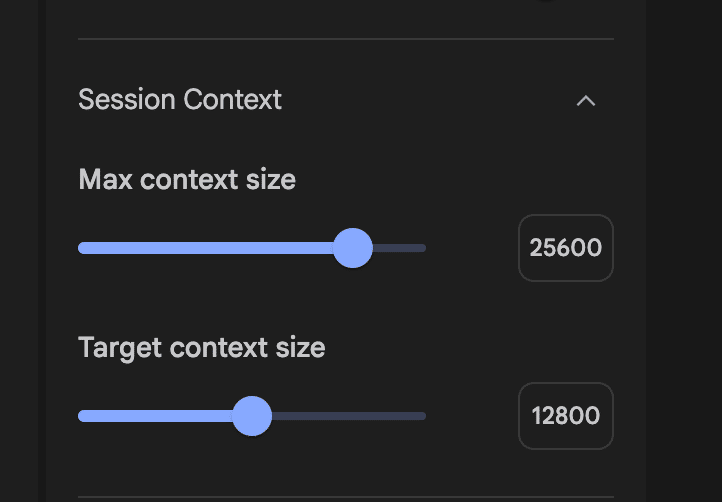The height and width of the screenshot is (502, 722).
Task: Click the Target context size slider handle
Action: tap(252, 416)
